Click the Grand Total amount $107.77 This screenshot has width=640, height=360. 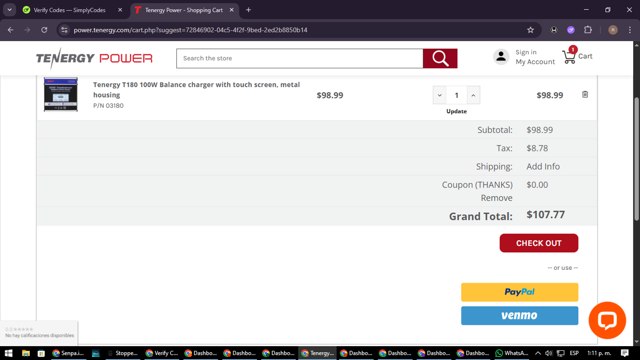pyautogui.click(x=546, y=215)
